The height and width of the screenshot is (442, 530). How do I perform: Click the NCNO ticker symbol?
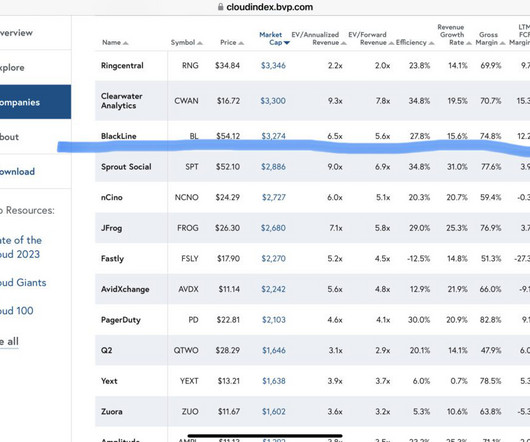click(187, 197)
